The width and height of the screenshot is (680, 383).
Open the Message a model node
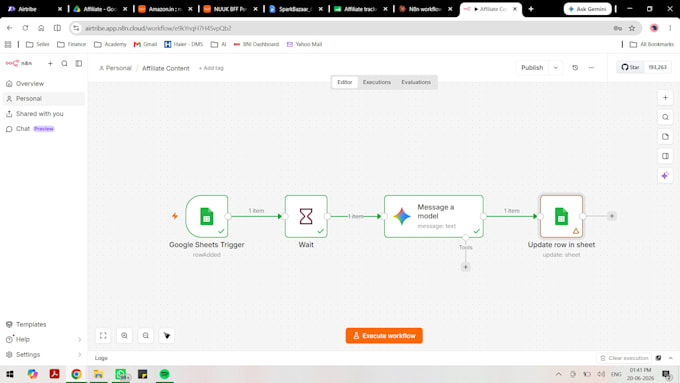434,216
